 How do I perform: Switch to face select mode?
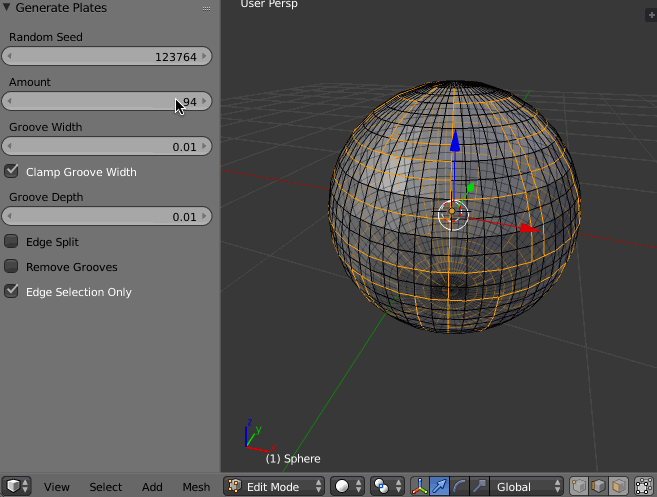[618, 487]
